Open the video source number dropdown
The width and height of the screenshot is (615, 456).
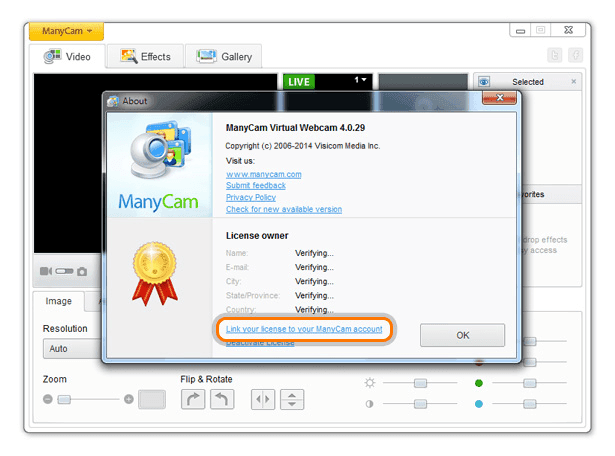360,80
